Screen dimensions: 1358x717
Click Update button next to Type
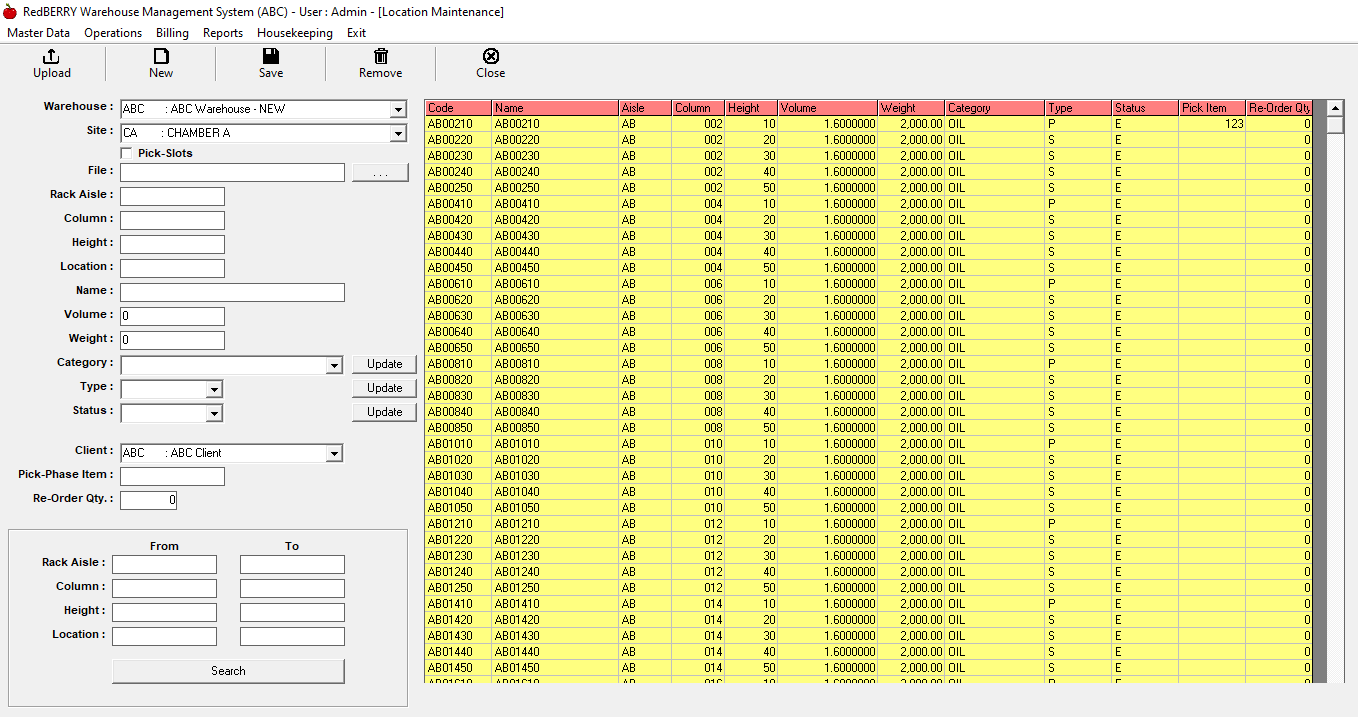(x=384, y=388)
